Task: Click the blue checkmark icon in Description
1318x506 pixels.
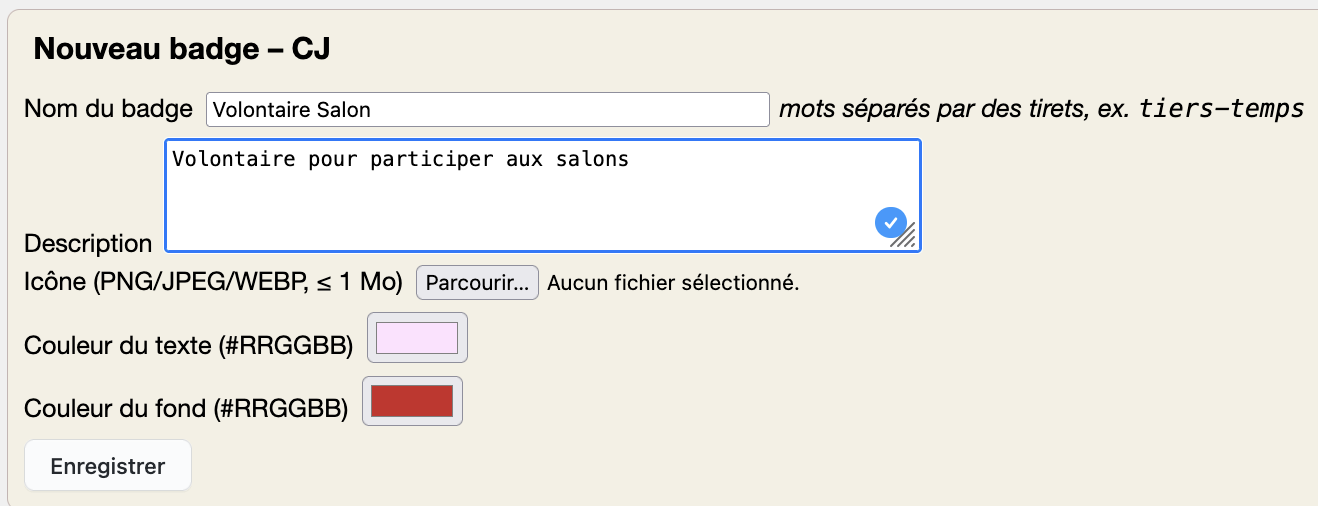Action: pyautogui.click(x=891, y=223)
